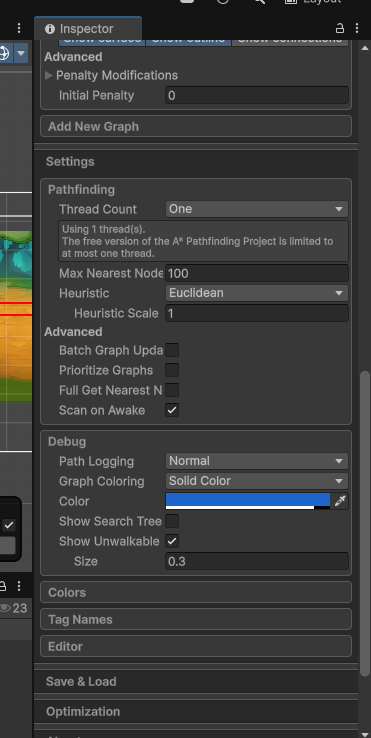Click the blue Color swatch field
The height and width of the screenshot is (738, 371).
(x=248, y=501)
